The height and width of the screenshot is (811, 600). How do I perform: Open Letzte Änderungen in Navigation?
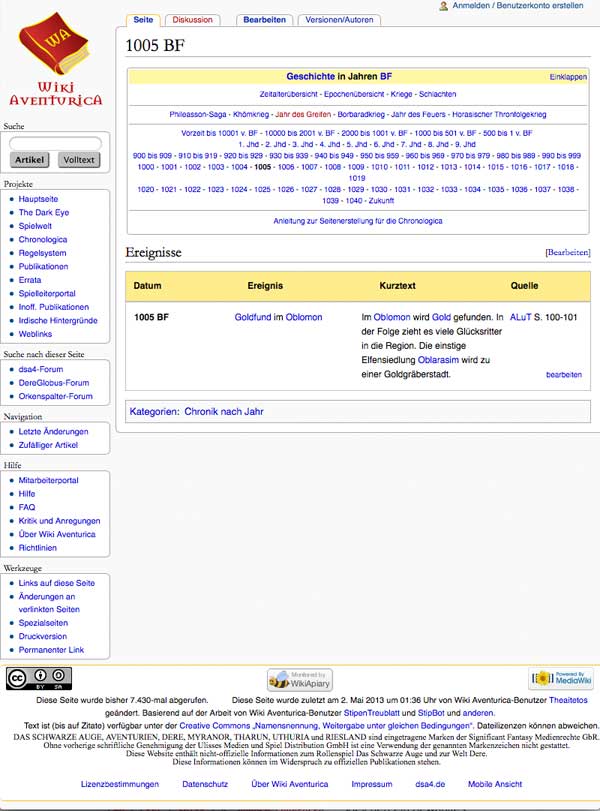coord(53,431)
